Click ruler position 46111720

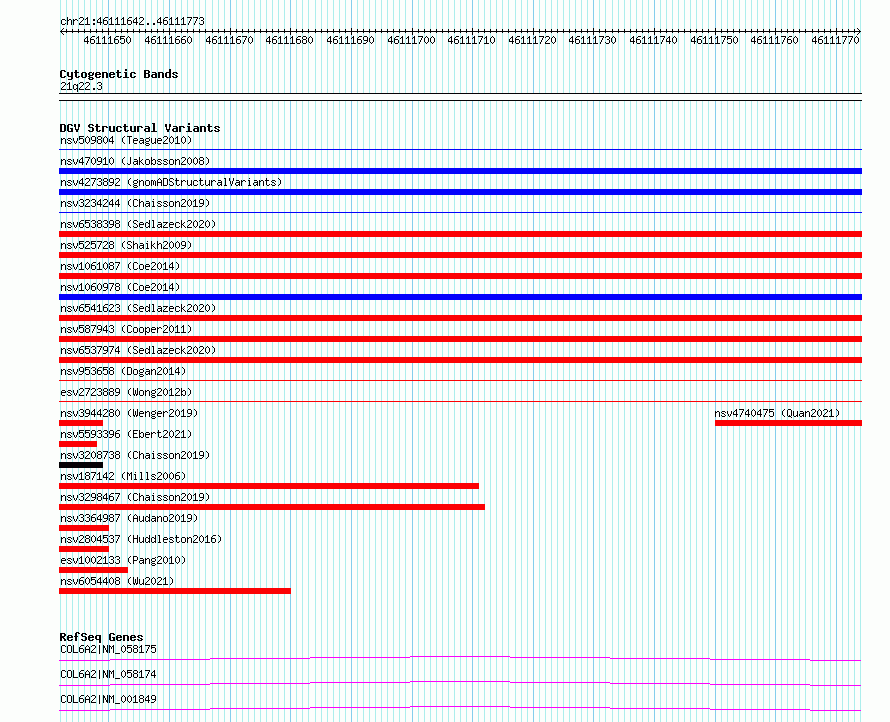(532, 40)
